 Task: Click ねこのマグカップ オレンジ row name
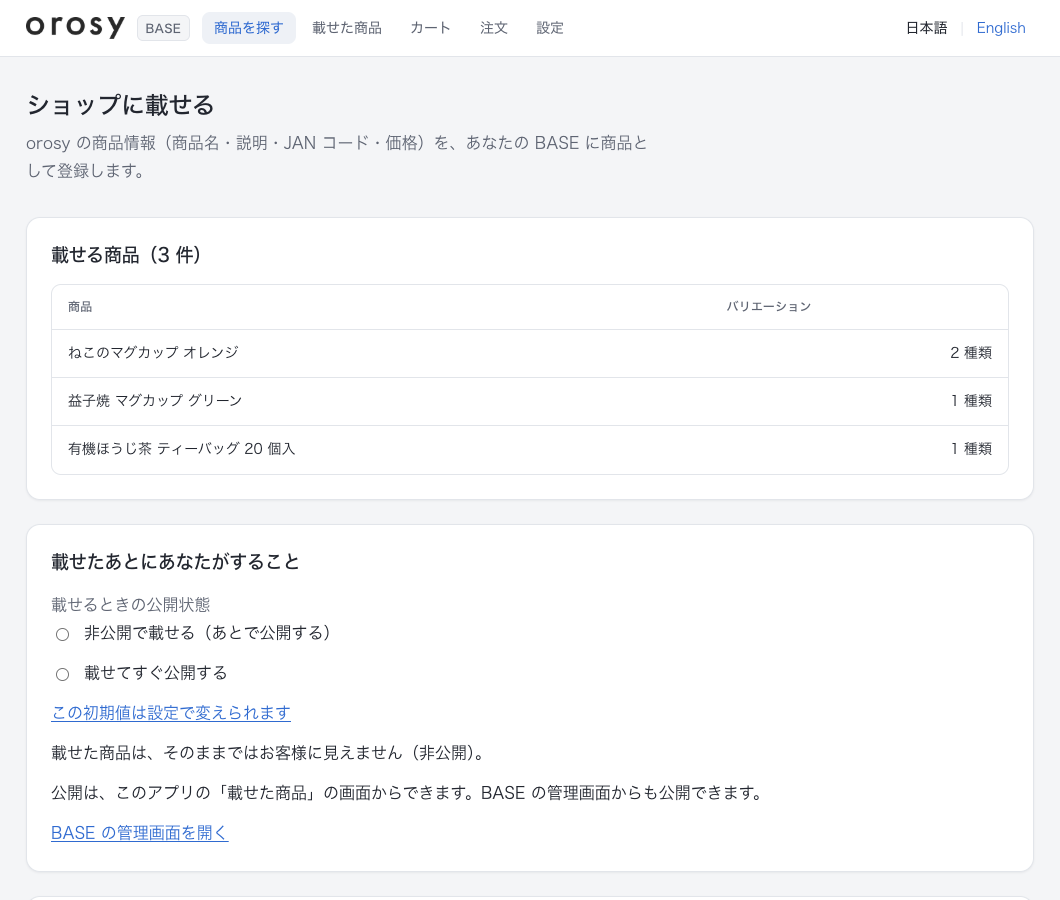[x=153, y=352]
